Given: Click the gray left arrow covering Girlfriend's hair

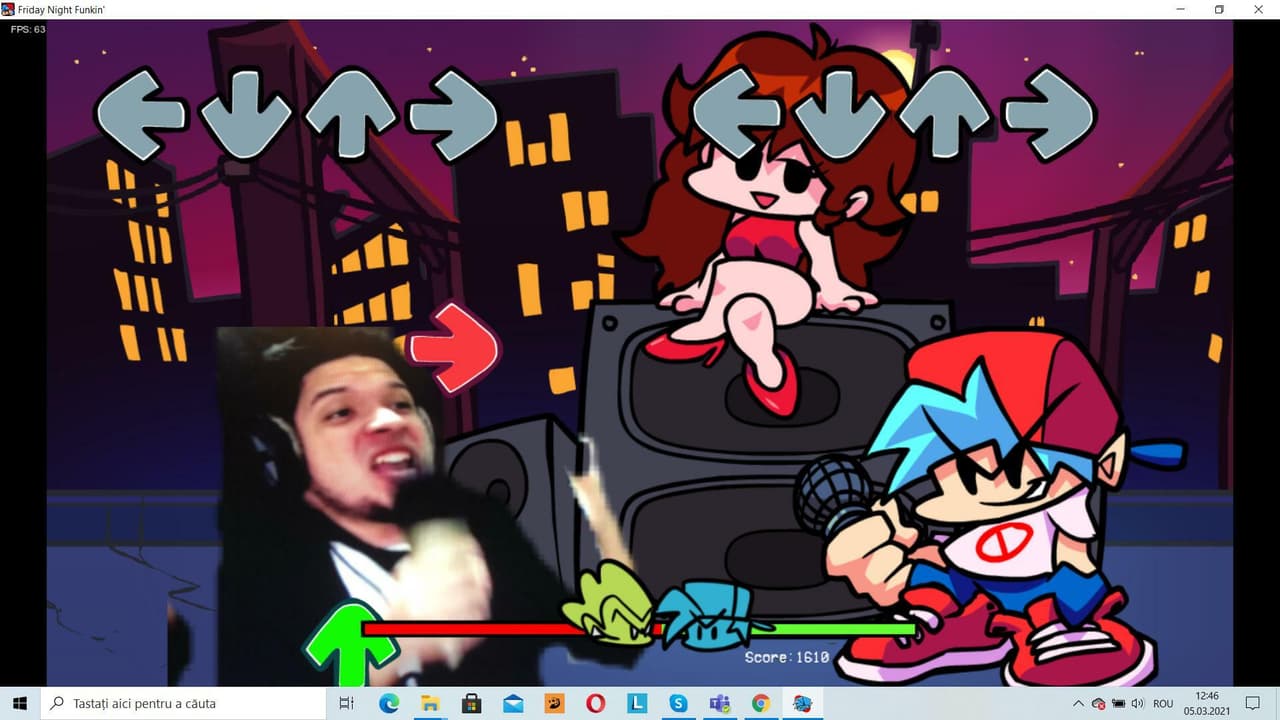Looking at the screenshot, I should [x=737, y=114].
